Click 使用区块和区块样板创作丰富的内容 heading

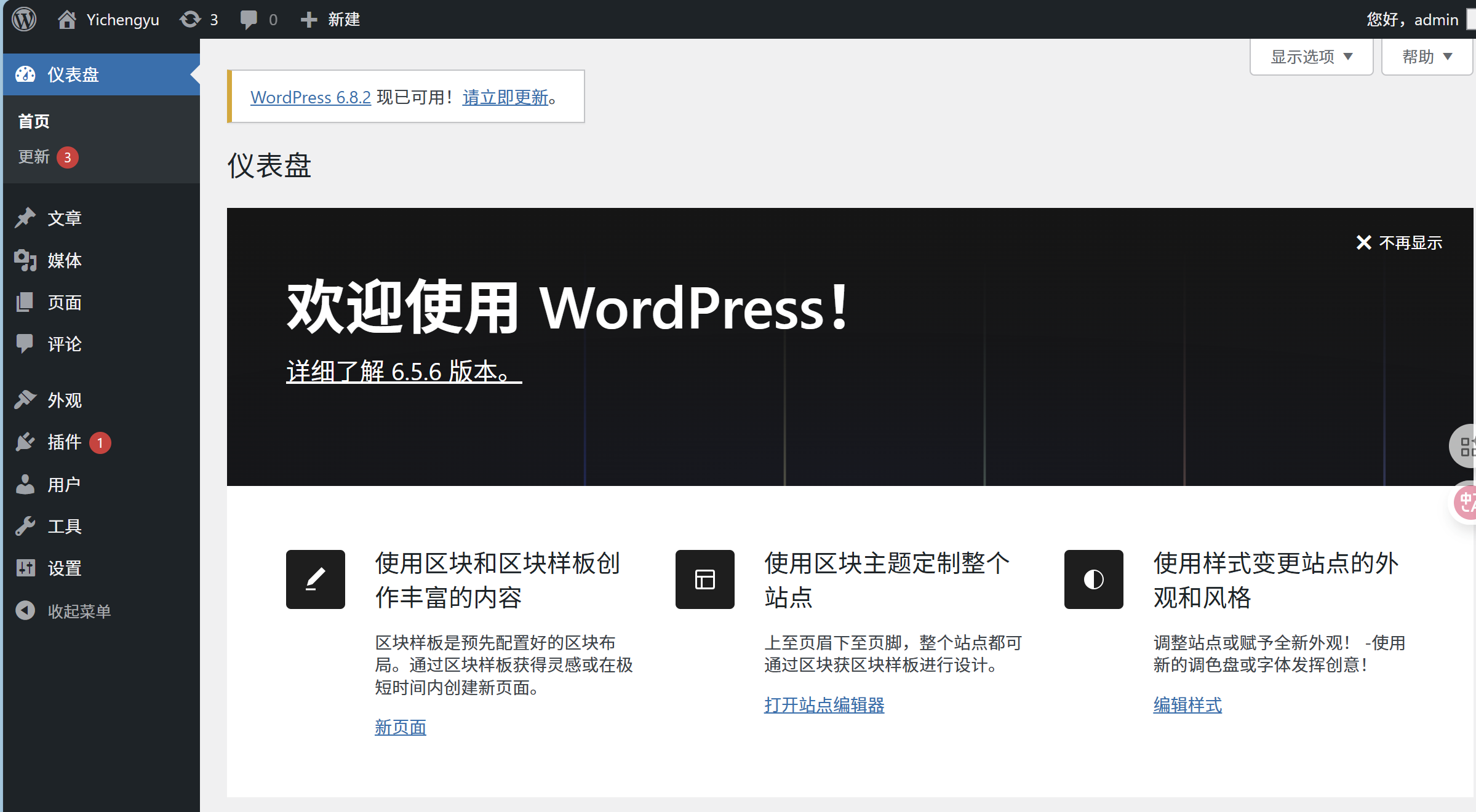click(498, 580)
